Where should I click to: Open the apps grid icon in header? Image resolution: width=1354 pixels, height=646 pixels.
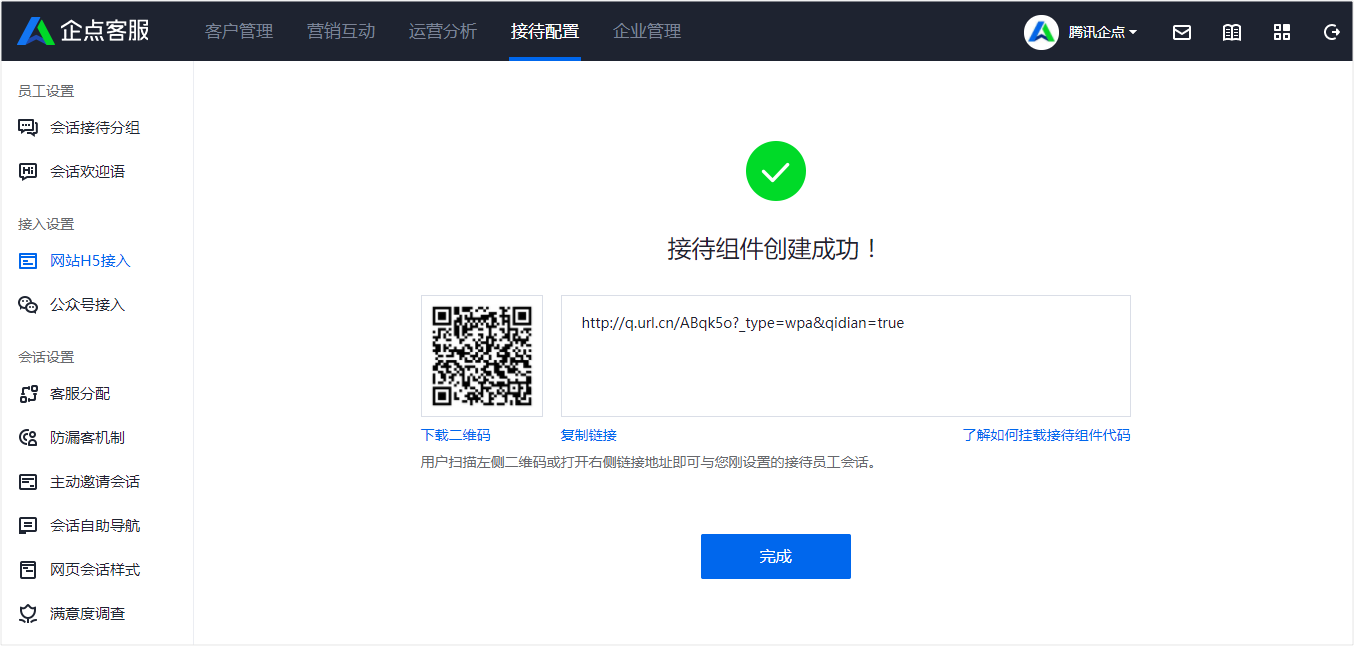(x=1282, y=32)
